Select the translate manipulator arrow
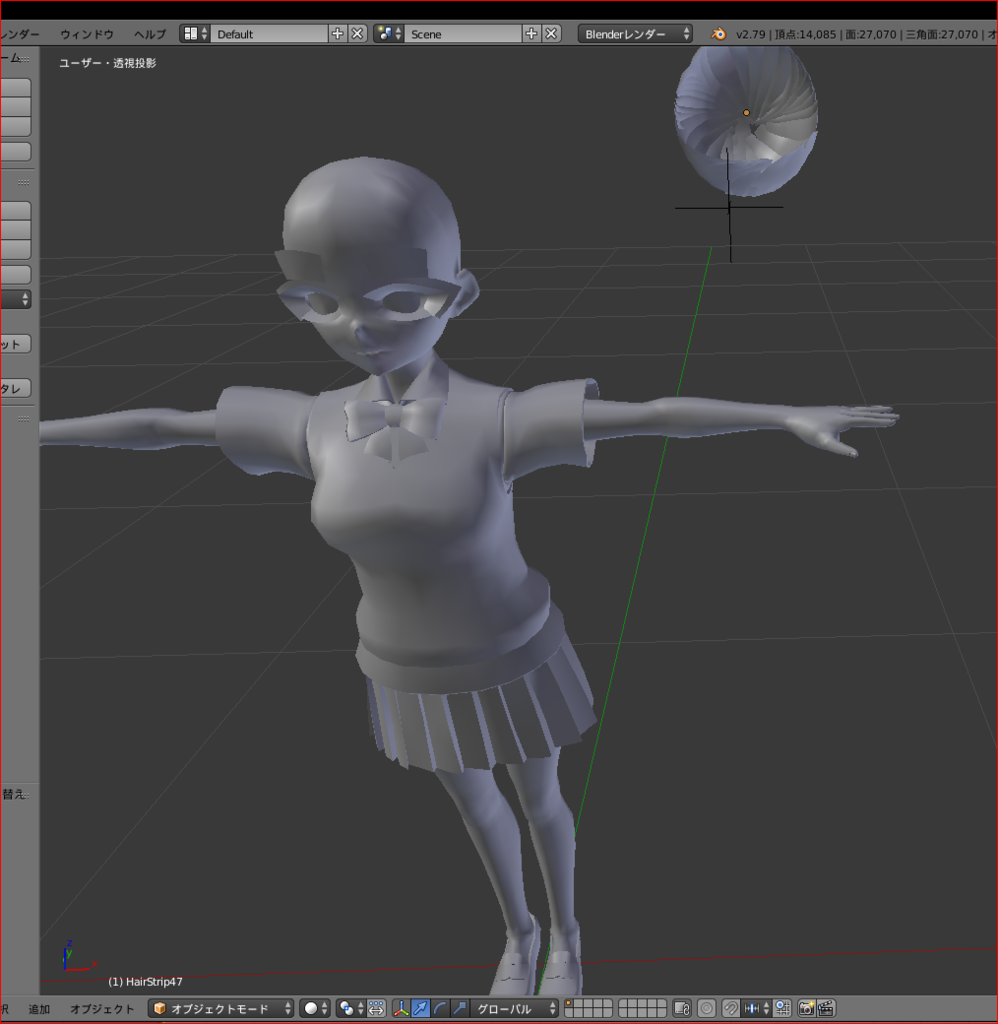This screenshot has width=998, height=1024. pyautogui.click(x=421, y=1009)
